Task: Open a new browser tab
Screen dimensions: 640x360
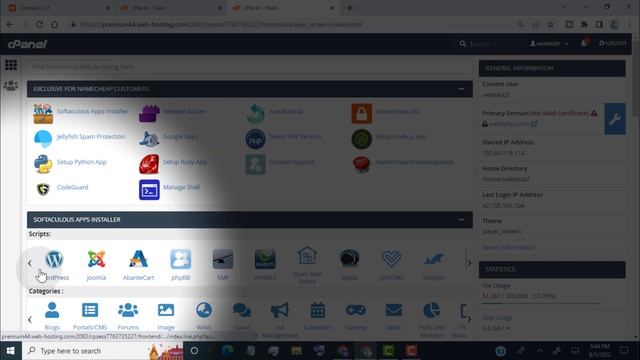Action: pos(350,8)
